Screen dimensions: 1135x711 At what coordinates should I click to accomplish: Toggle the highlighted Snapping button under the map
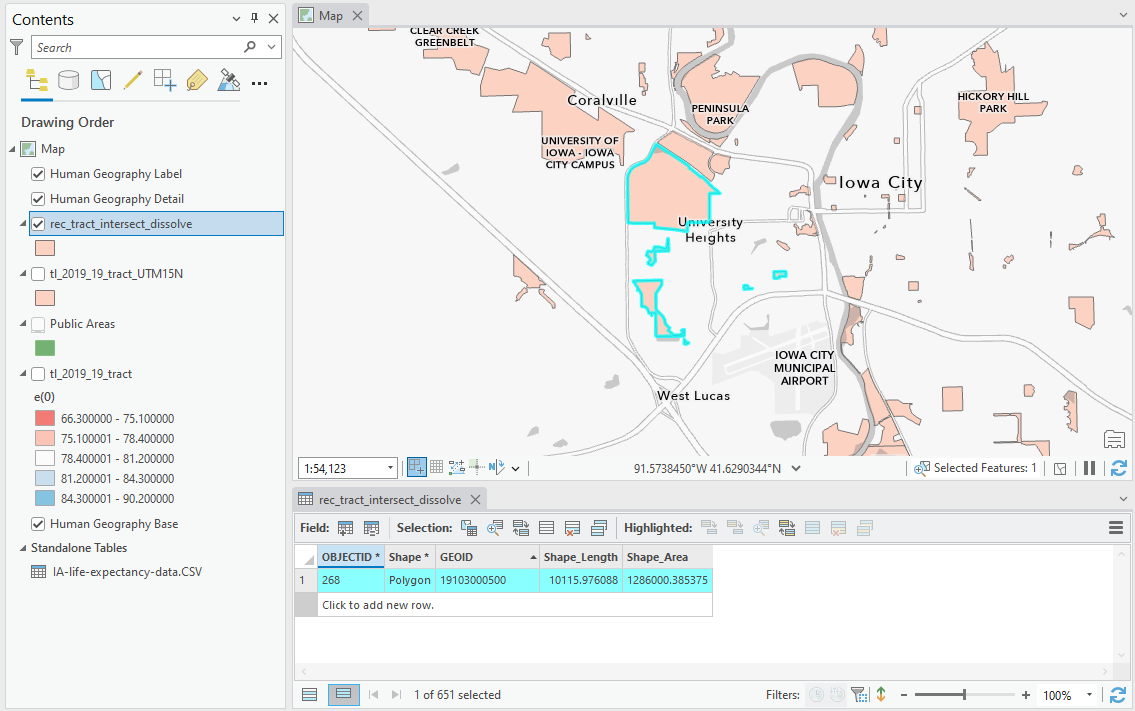coord(417,468)
